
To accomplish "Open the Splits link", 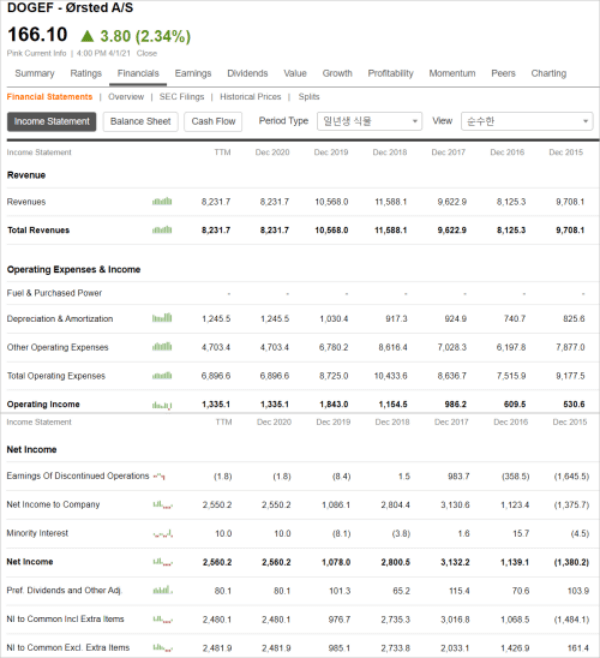I will (309, 97).
